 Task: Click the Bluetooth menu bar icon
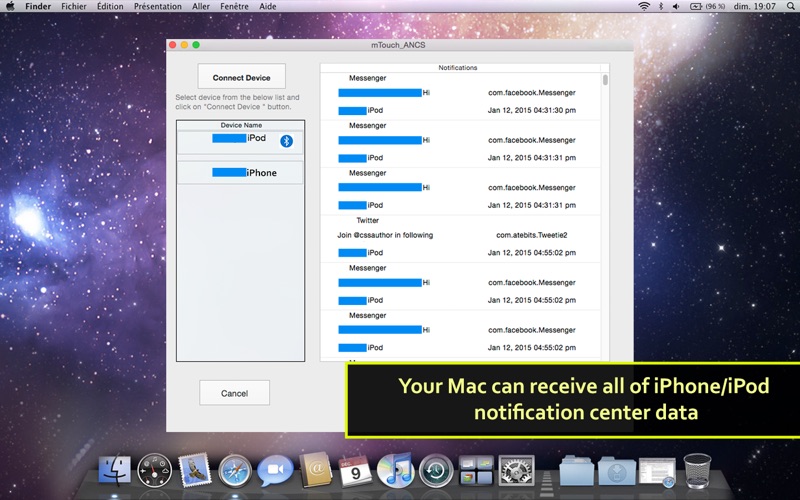point(661,6)
